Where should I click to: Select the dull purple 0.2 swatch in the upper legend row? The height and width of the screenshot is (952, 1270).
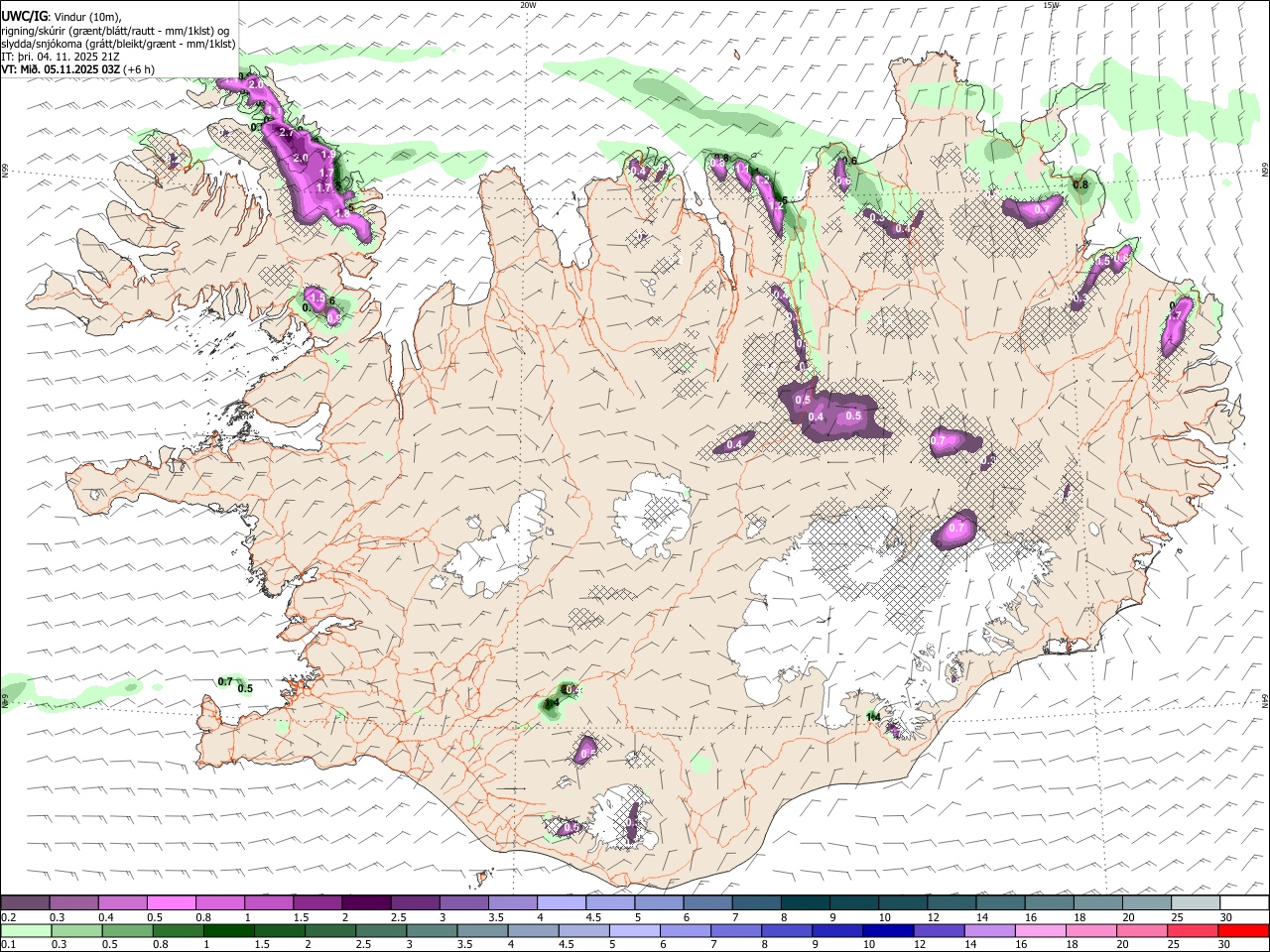click(x=25, y=903)
